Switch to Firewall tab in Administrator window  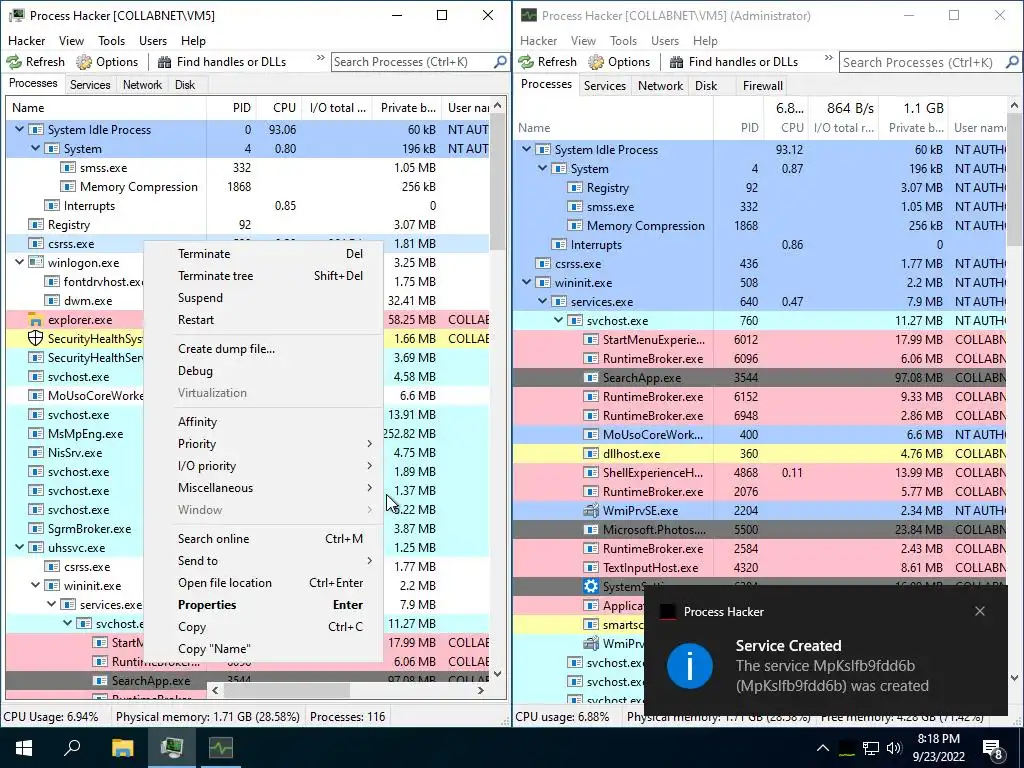(762, 86)
